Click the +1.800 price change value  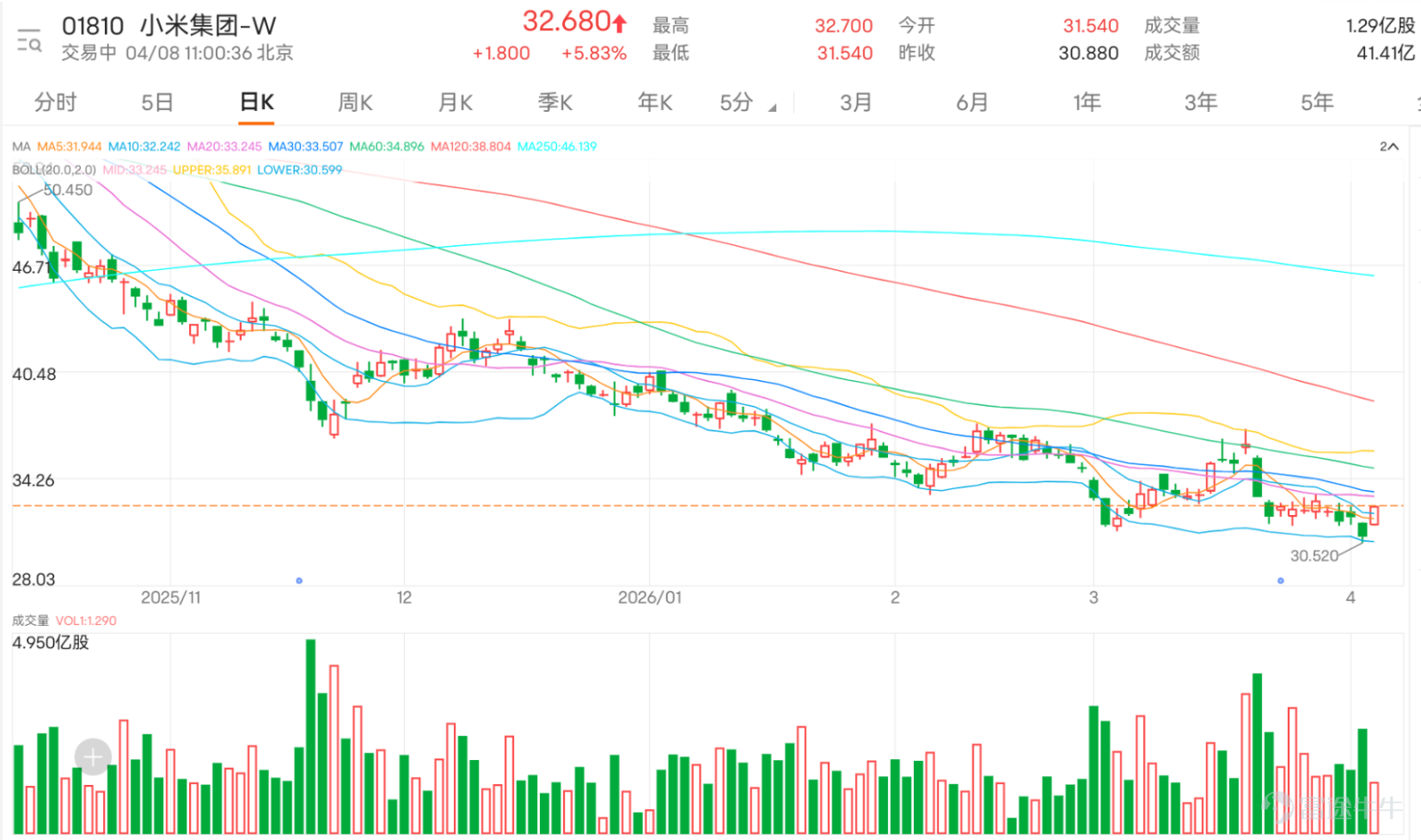501,53
